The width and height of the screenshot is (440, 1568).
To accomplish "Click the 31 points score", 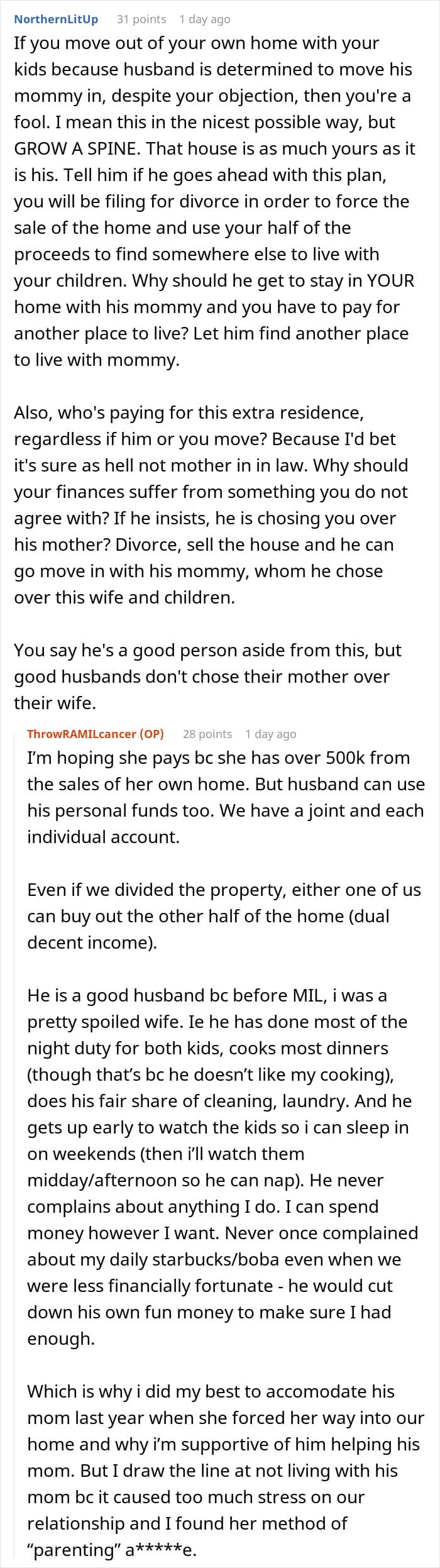I will [x=141, y=19].
